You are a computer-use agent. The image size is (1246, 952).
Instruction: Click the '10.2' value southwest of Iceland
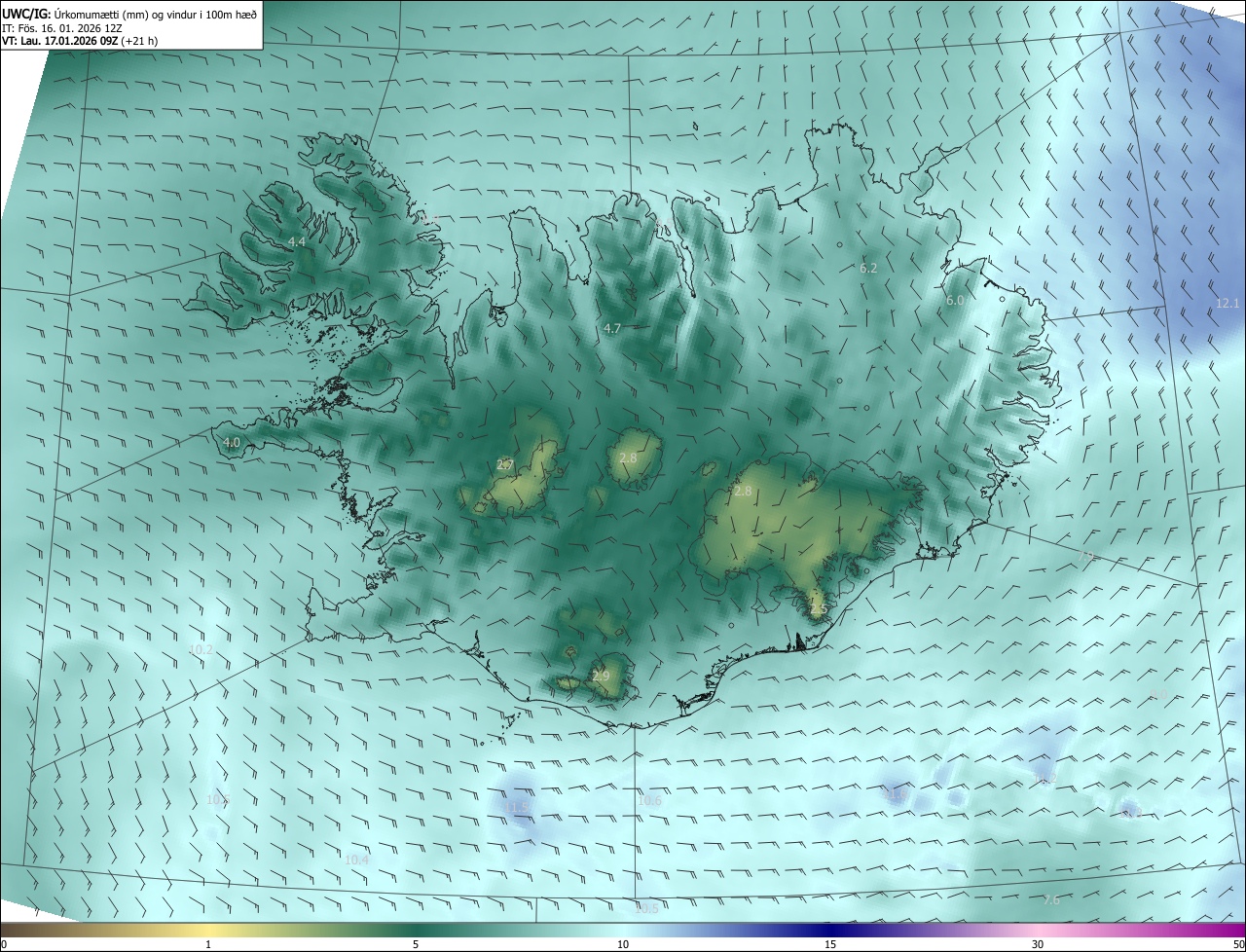tap(201, 649)
